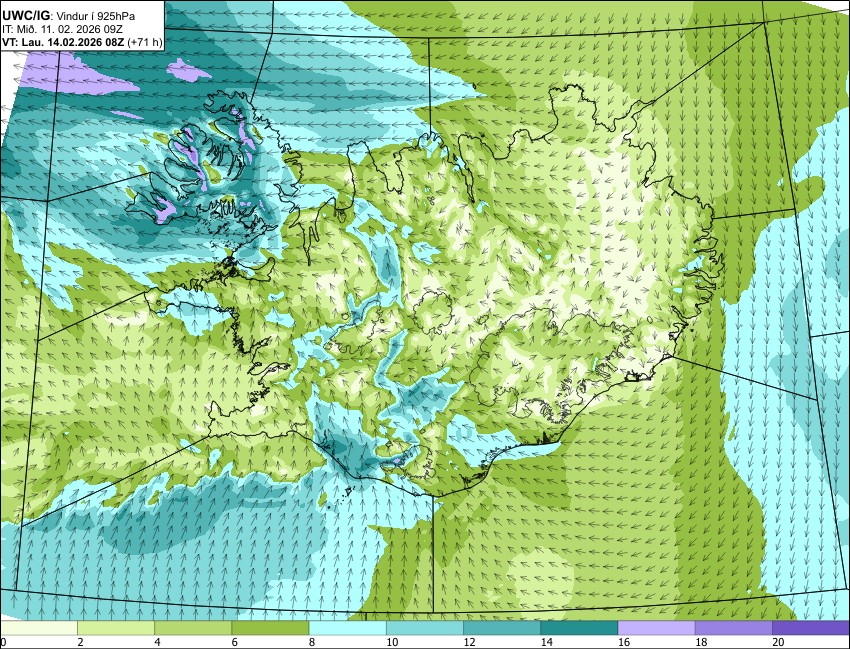
Task: Click the legend scale label '6'
Action: (x=235, y=642)
